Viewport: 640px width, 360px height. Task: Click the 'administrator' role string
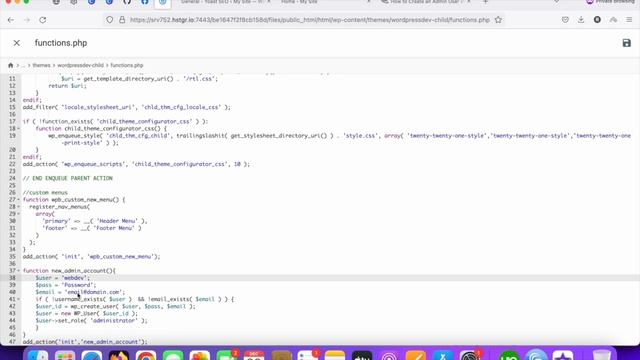click(113, 321)
